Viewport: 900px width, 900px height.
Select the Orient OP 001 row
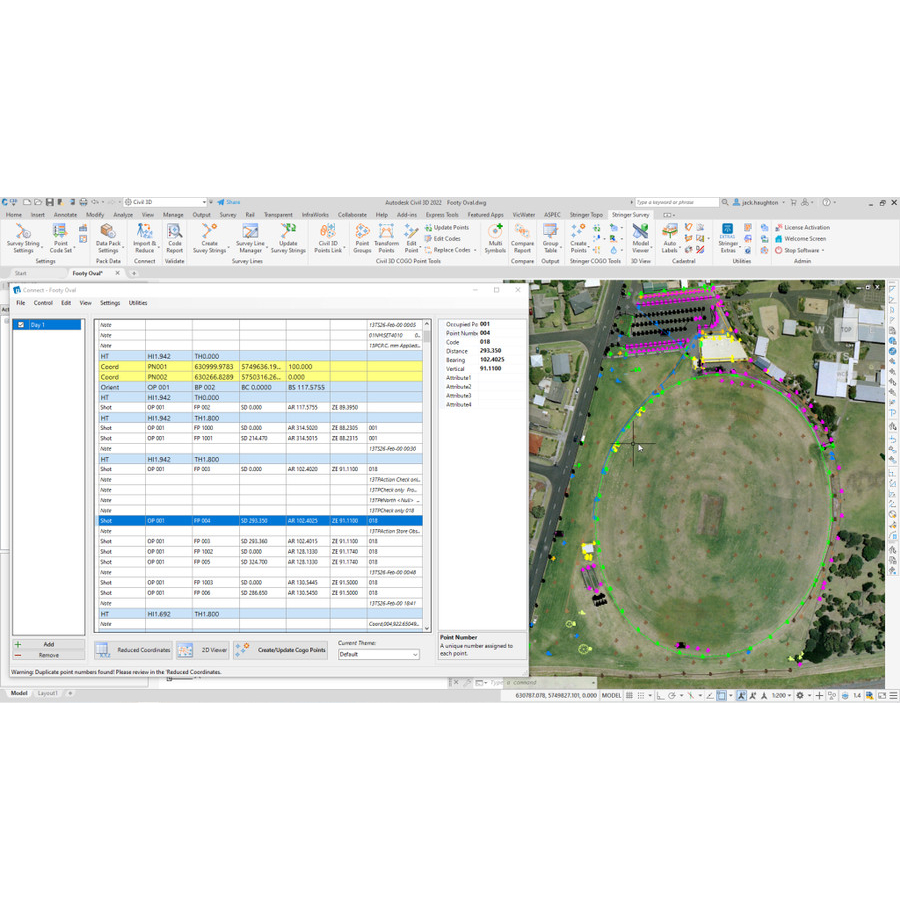coord(261,387)
